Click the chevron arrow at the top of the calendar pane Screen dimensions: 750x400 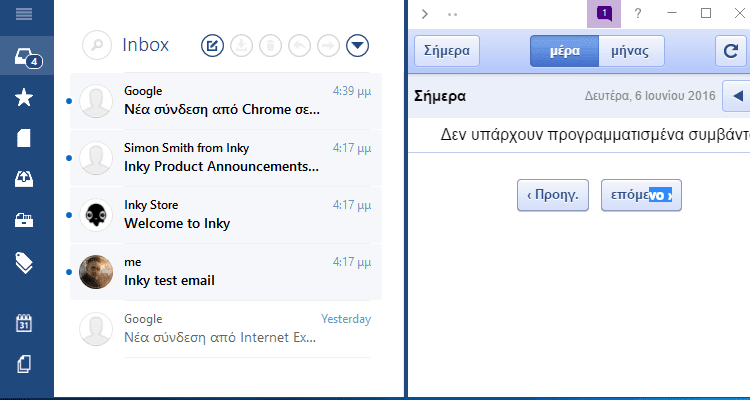pos(425,14)
